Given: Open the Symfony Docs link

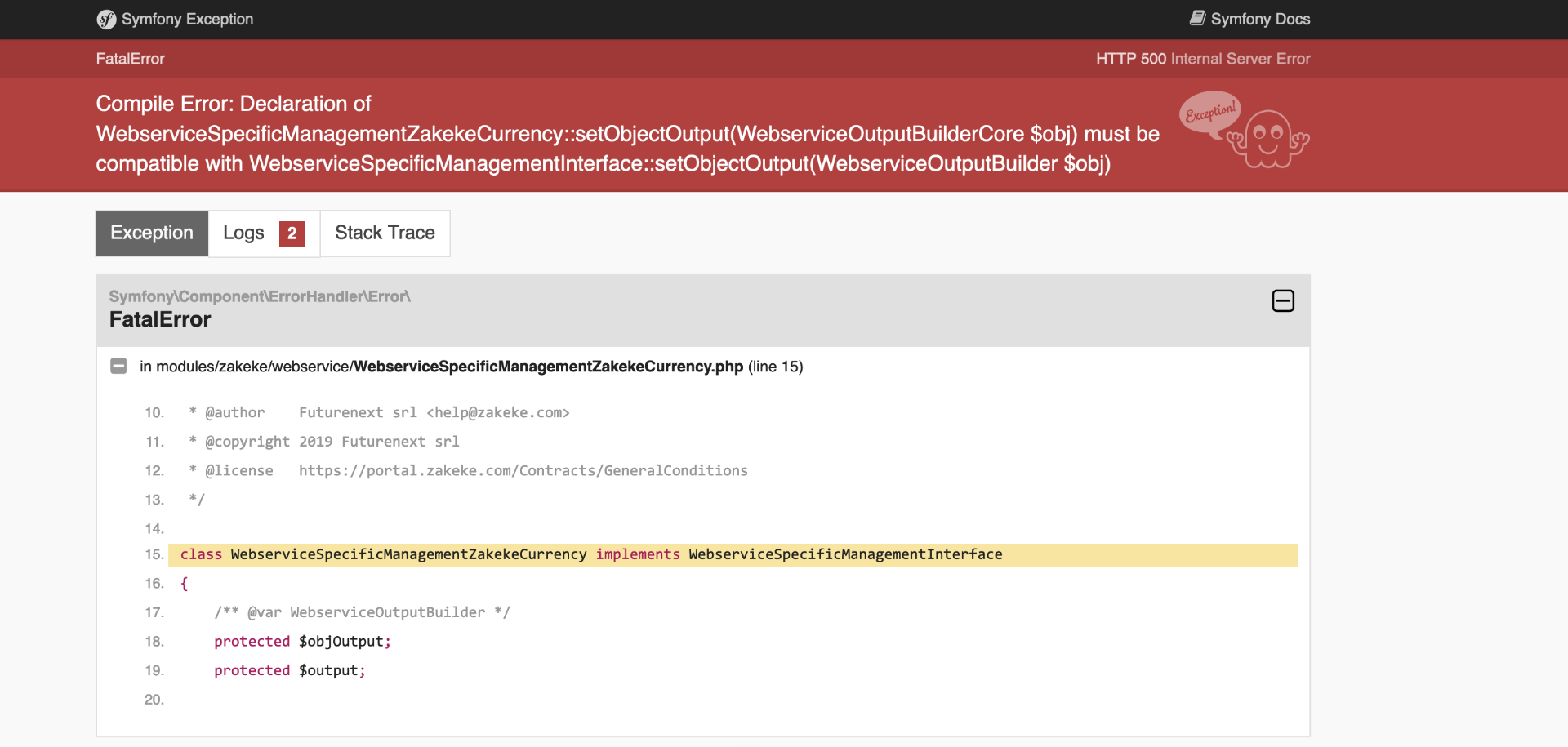Looking at the screenshot, I should tap(1250, 19).
